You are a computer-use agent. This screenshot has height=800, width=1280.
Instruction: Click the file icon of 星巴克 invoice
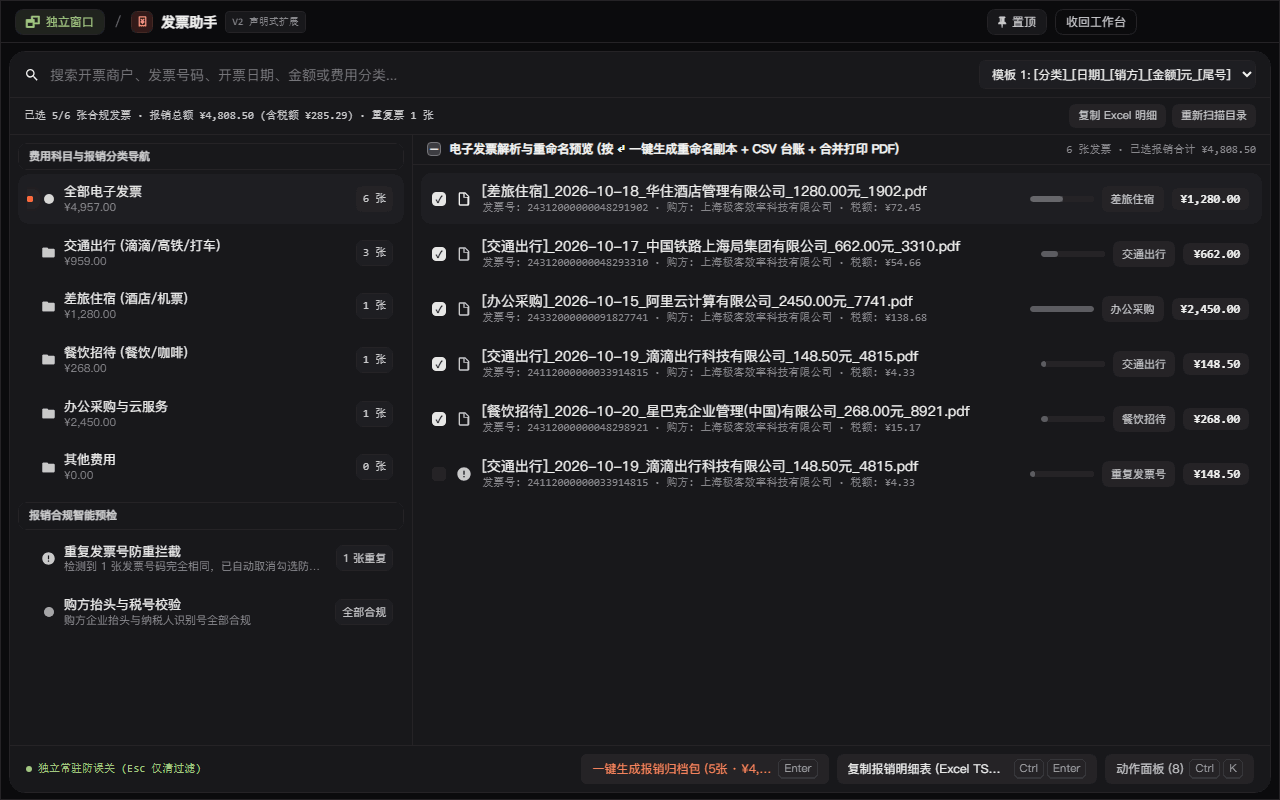464,419
